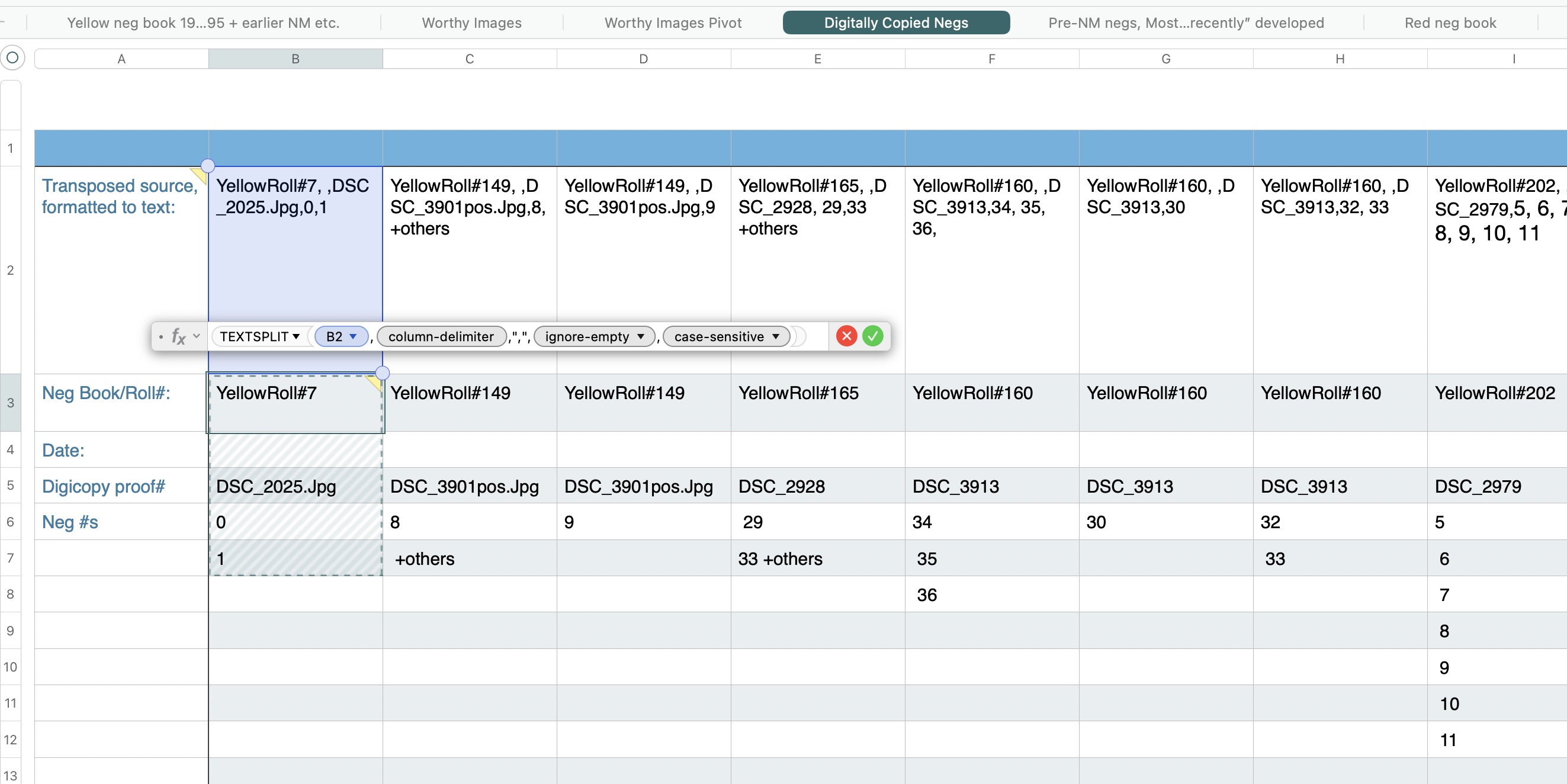Accept the formula with green checkmark
Screen dimensions: 1567x784
coord(872,336)
